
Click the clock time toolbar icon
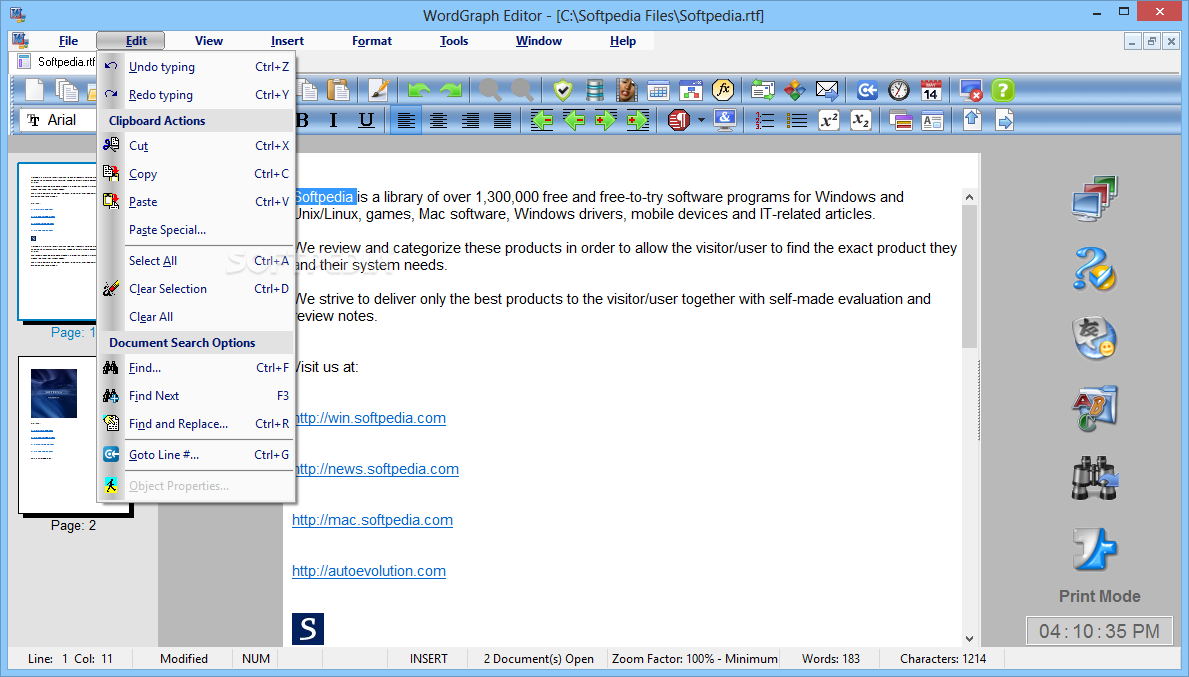click(899, 90)
